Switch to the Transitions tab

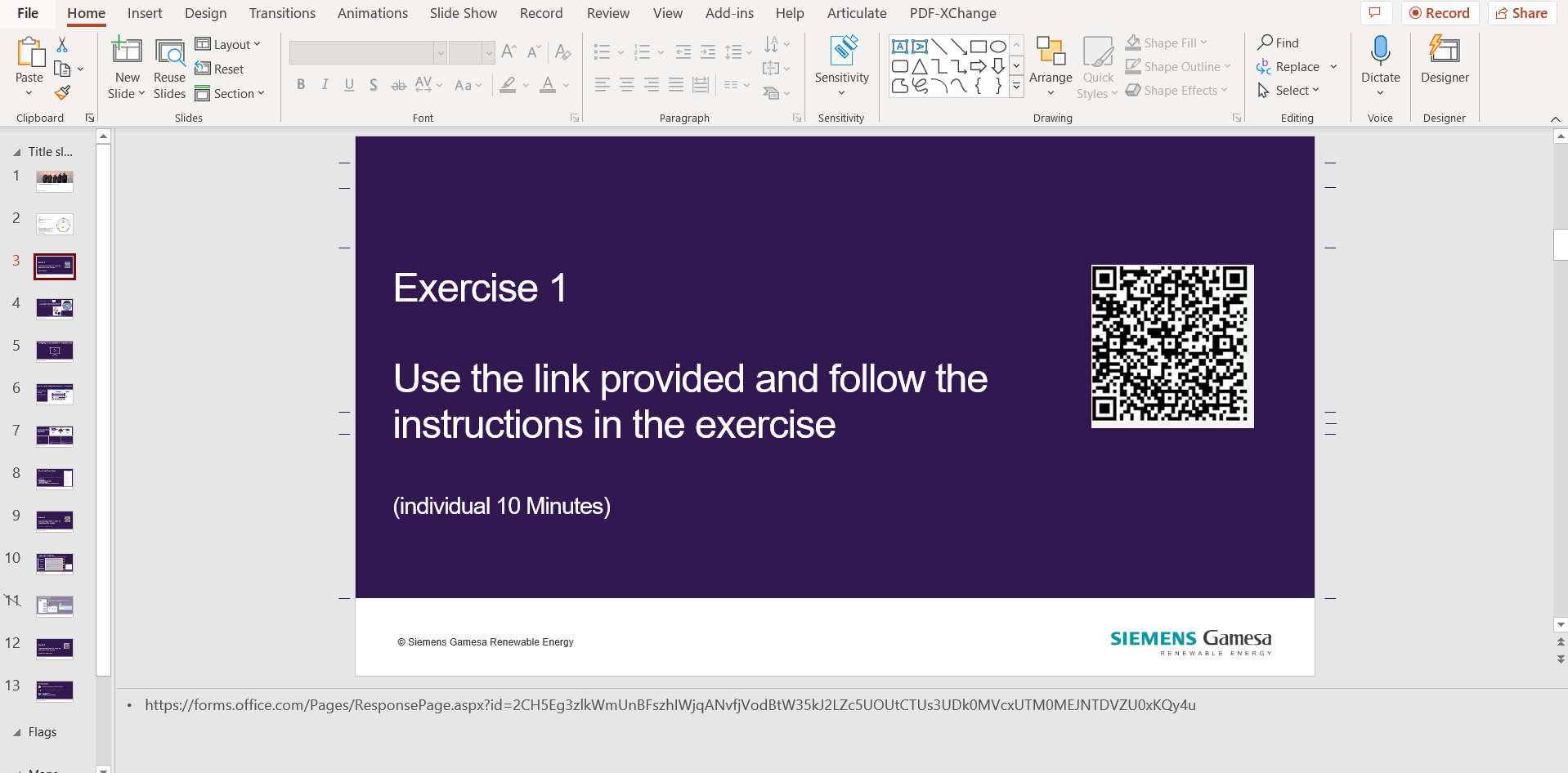coord(282,13)
